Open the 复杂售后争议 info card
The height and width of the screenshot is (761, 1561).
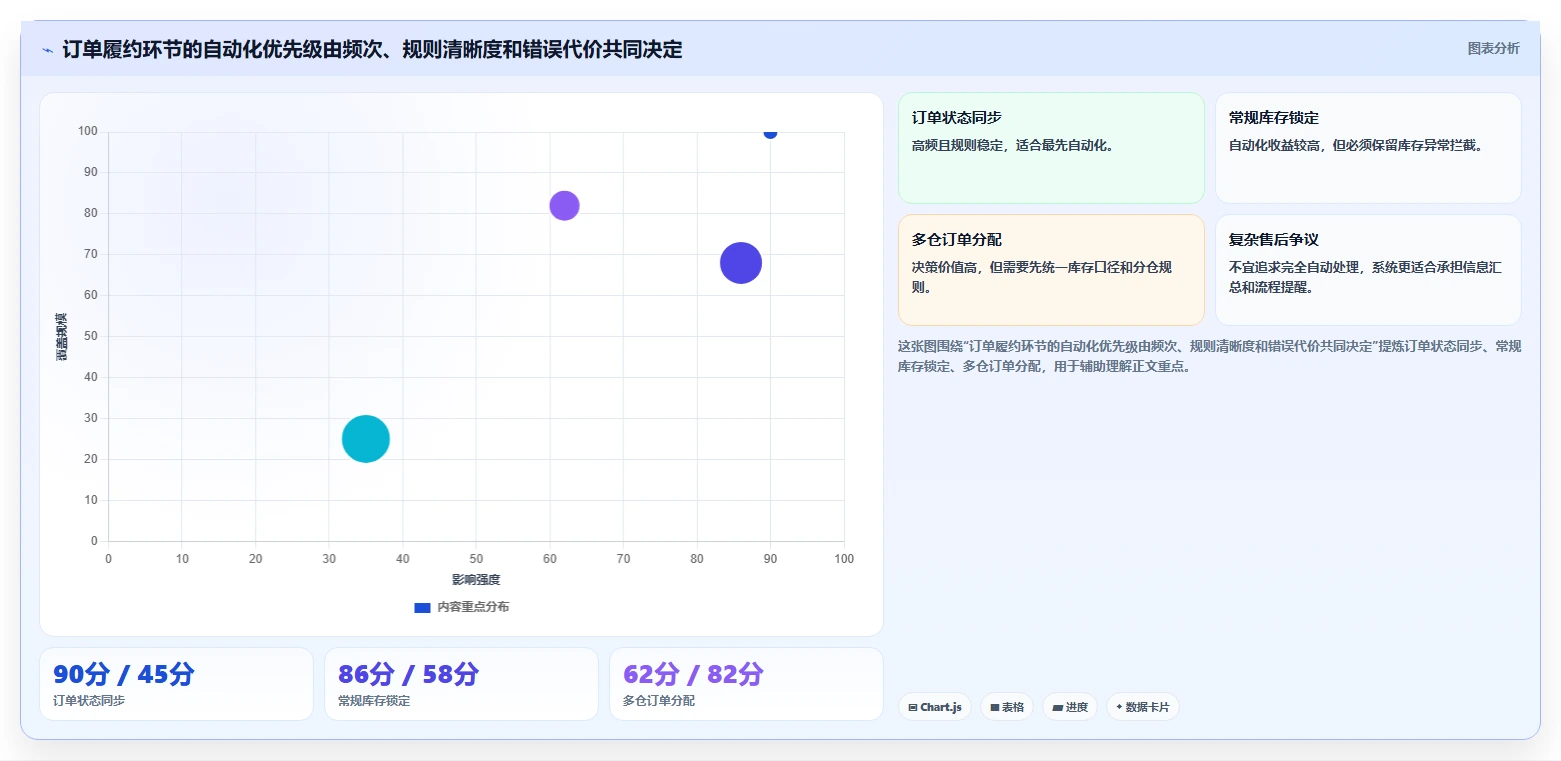point(1368,270)
